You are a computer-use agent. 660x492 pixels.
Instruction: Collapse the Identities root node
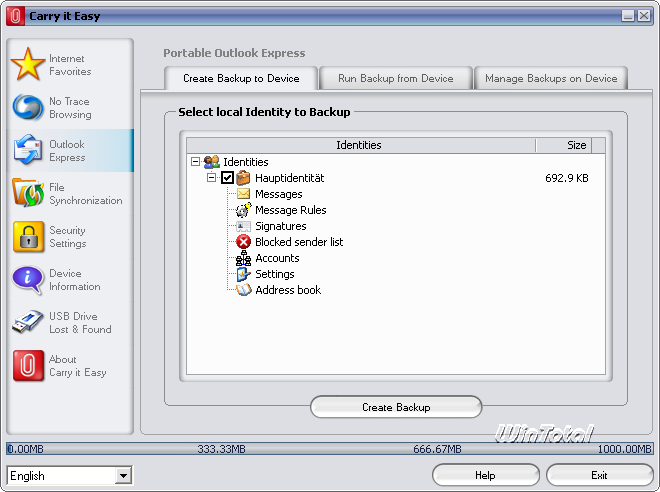(195, 162)
